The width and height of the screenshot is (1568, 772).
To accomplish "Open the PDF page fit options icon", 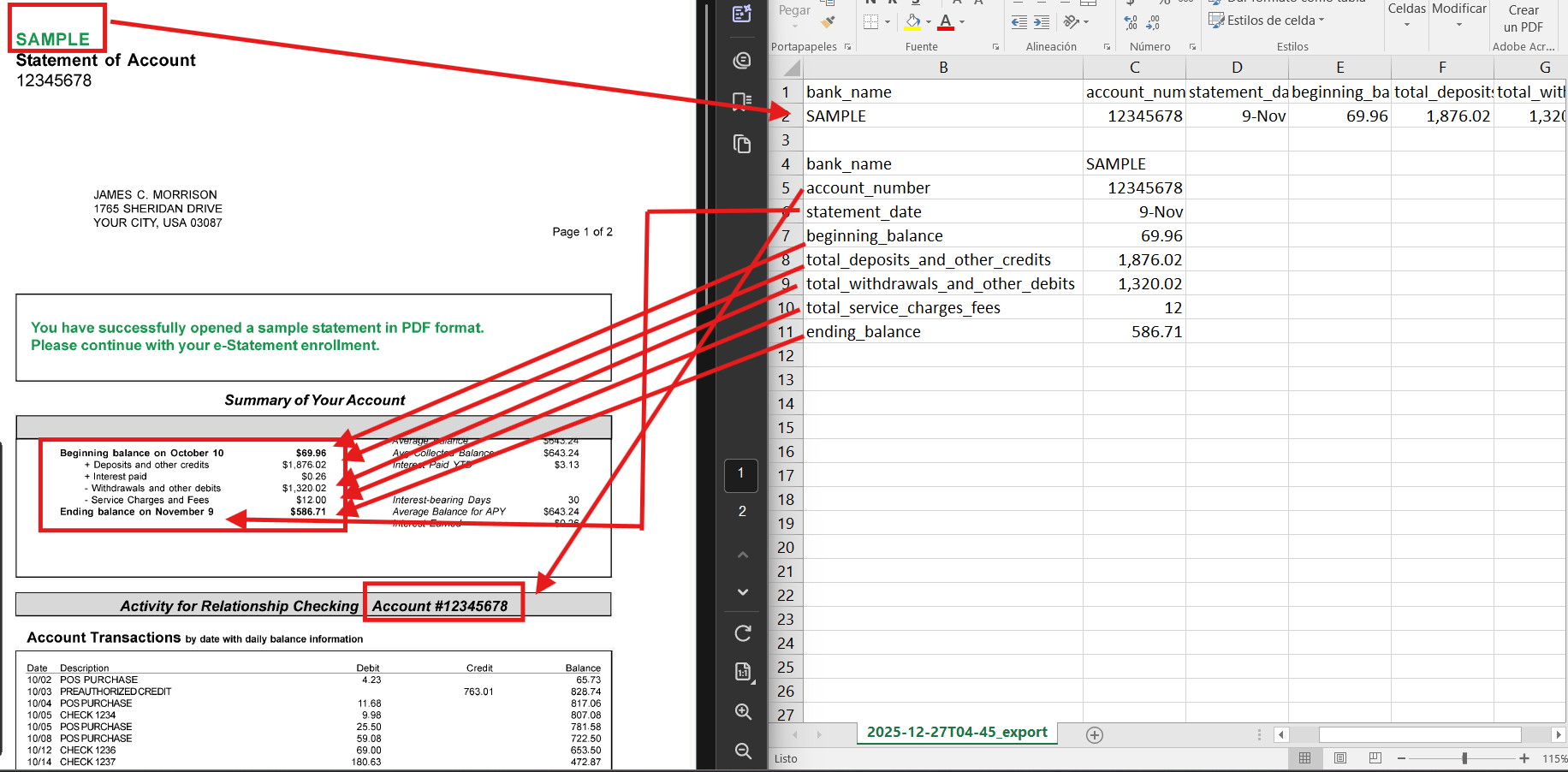I will (x=743, y=673).
